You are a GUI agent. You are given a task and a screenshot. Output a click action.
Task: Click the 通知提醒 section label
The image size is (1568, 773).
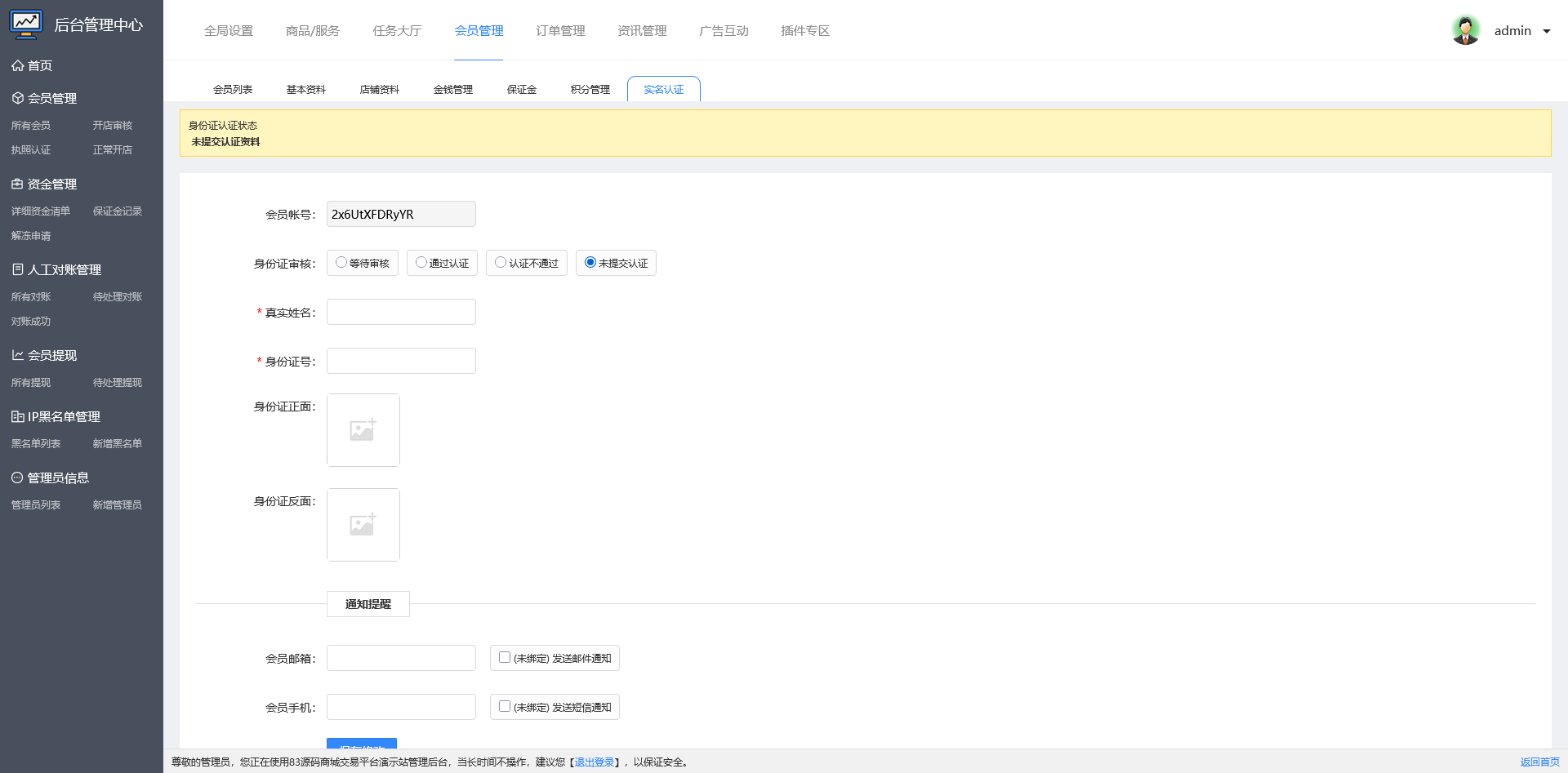point(368,604)
